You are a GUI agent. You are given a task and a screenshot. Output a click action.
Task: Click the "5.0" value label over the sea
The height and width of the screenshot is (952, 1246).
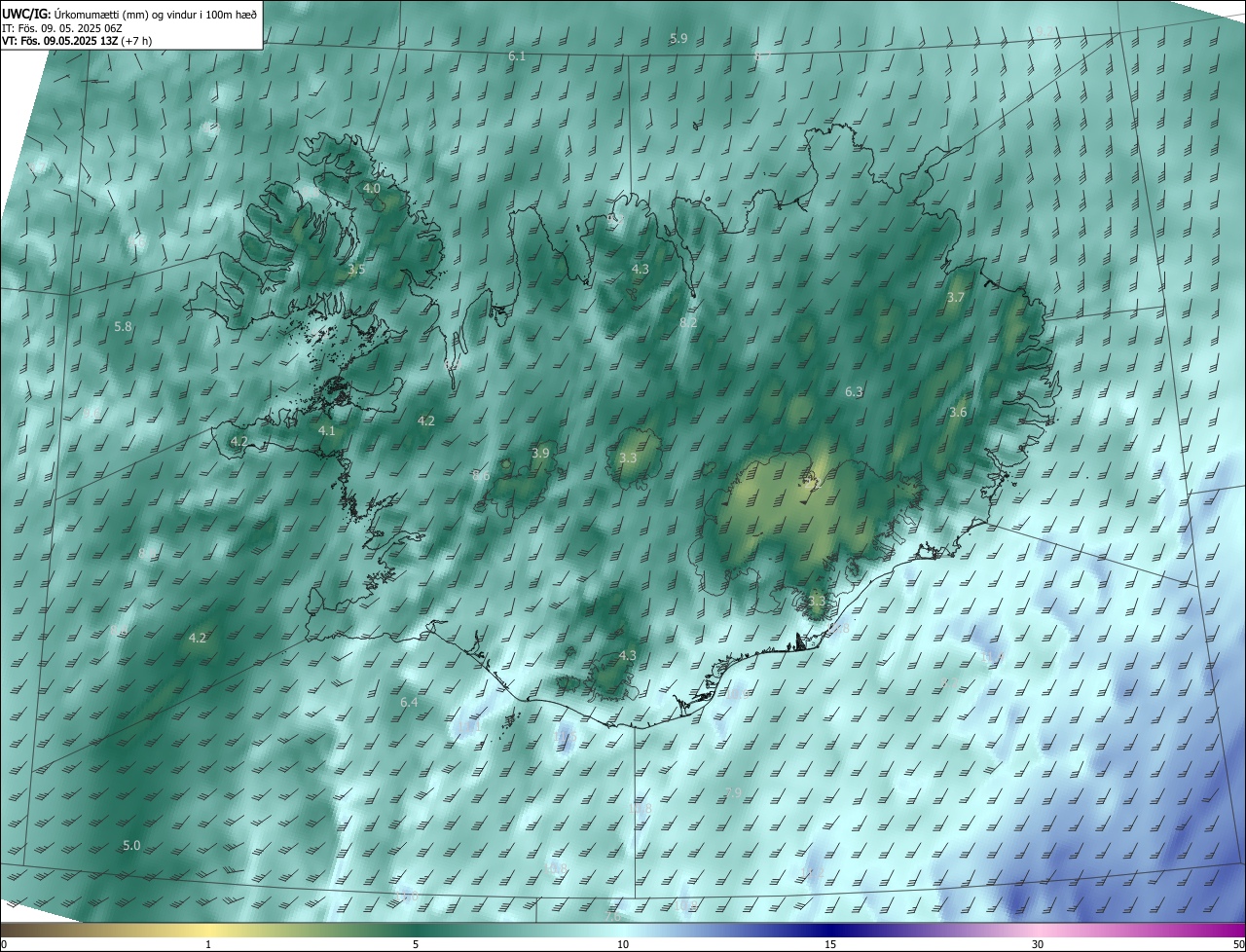point(131,846)
